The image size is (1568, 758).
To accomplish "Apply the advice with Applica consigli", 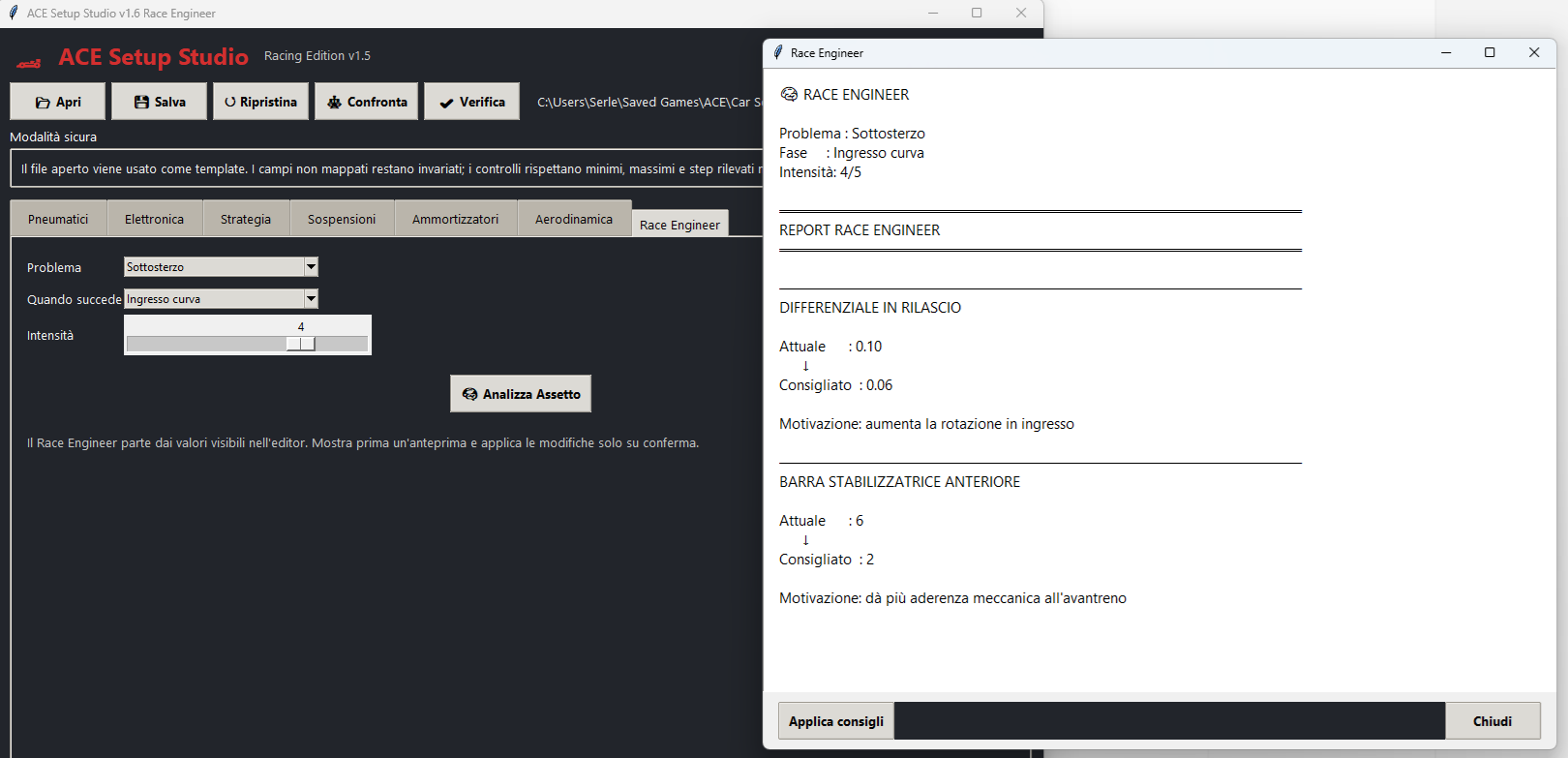I will click(836, 721).
